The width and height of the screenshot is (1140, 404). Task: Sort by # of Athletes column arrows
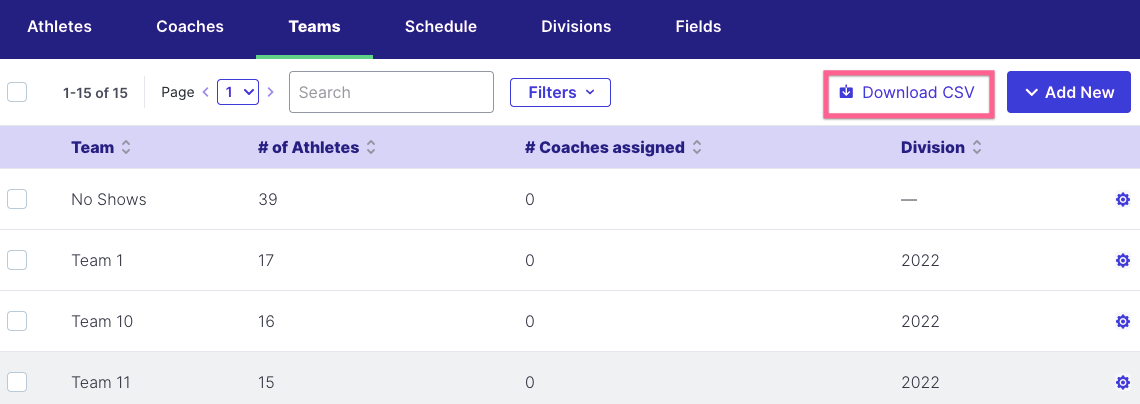tap(371, 148)
